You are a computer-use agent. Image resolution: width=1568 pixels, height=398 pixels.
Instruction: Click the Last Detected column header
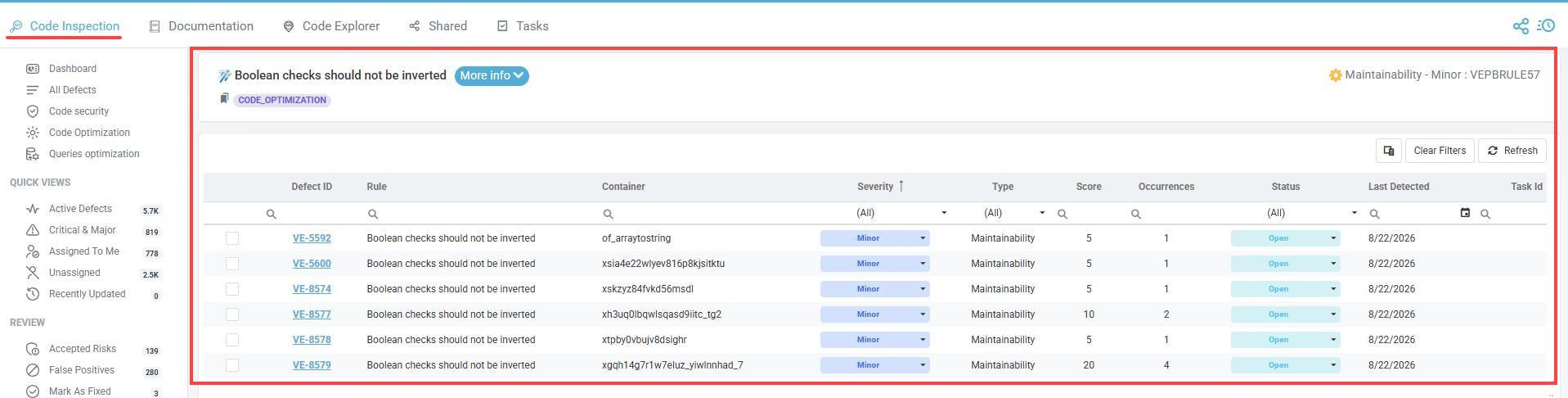(x=1399, y=187)
